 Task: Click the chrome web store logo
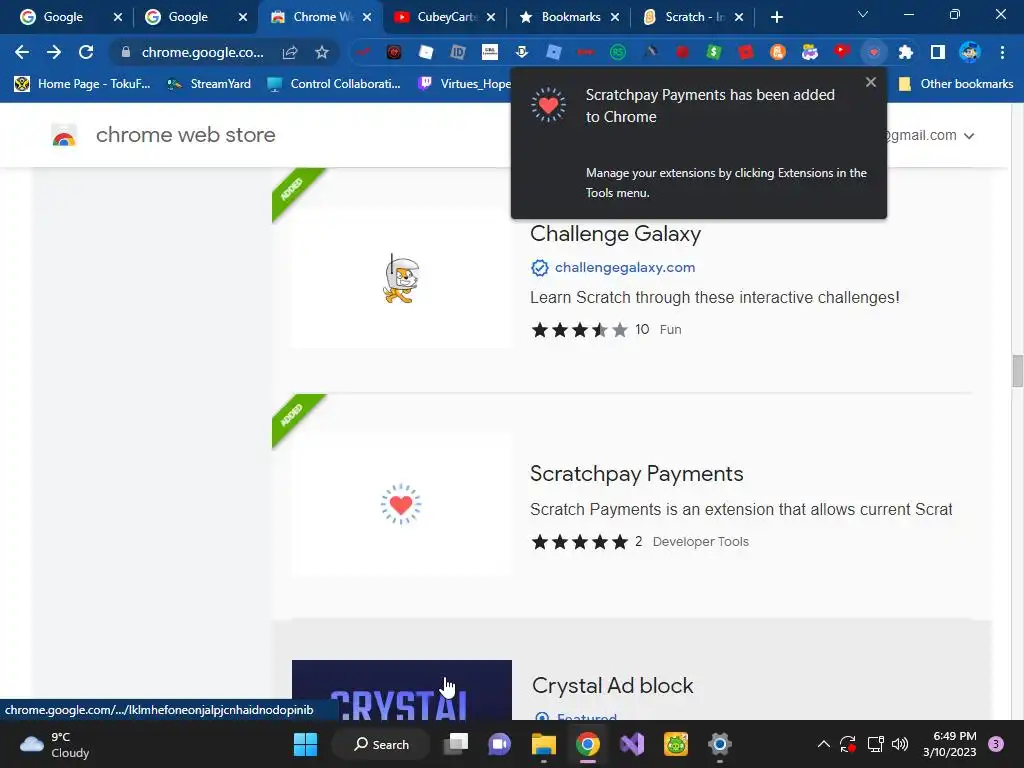point(163,135)
